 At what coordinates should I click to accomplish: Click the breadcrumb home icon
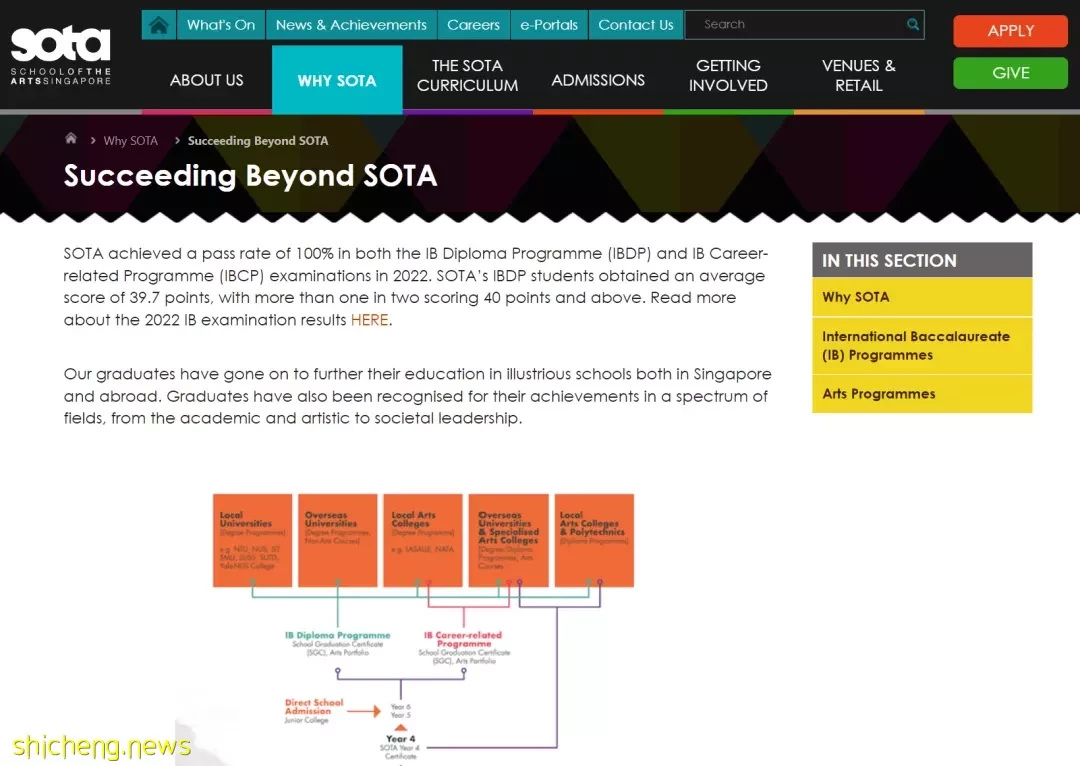pyautogui.click(x=70, y=138)
